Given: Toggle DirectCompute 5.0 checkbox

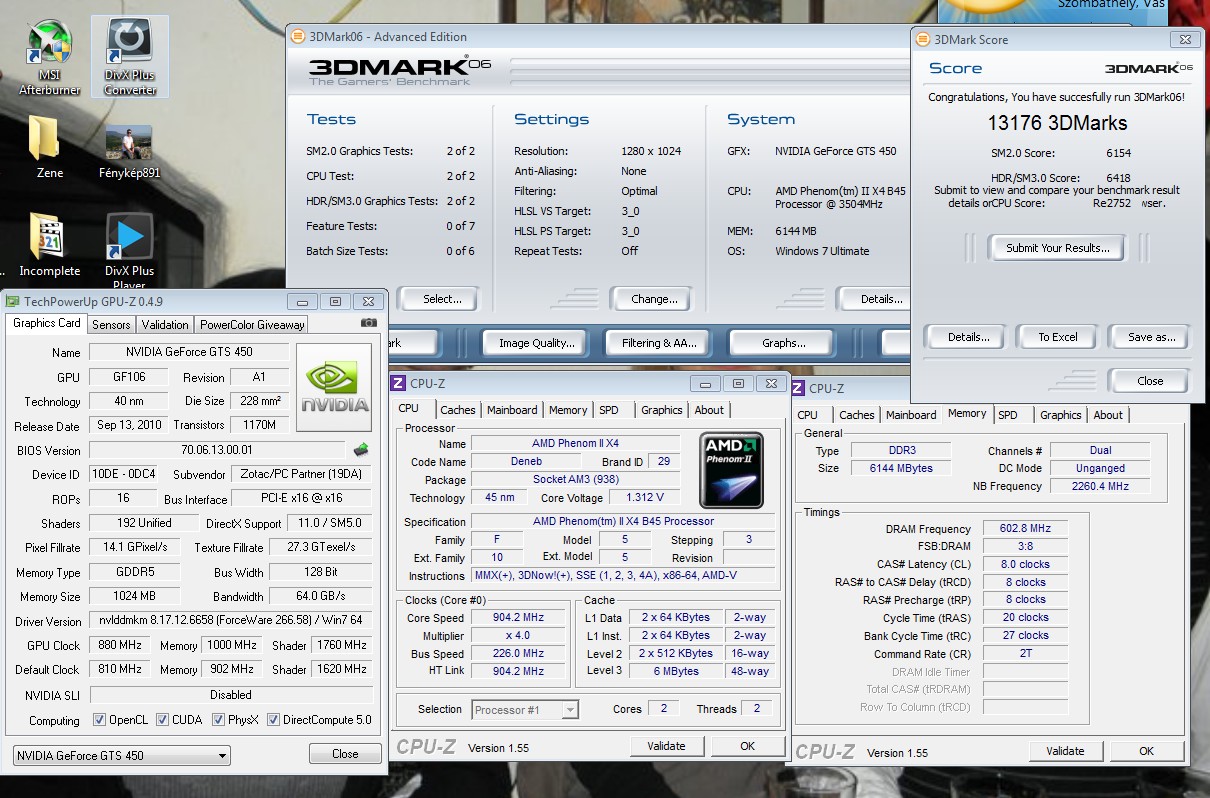Looking at the screenshot, I should click(273, 720).
